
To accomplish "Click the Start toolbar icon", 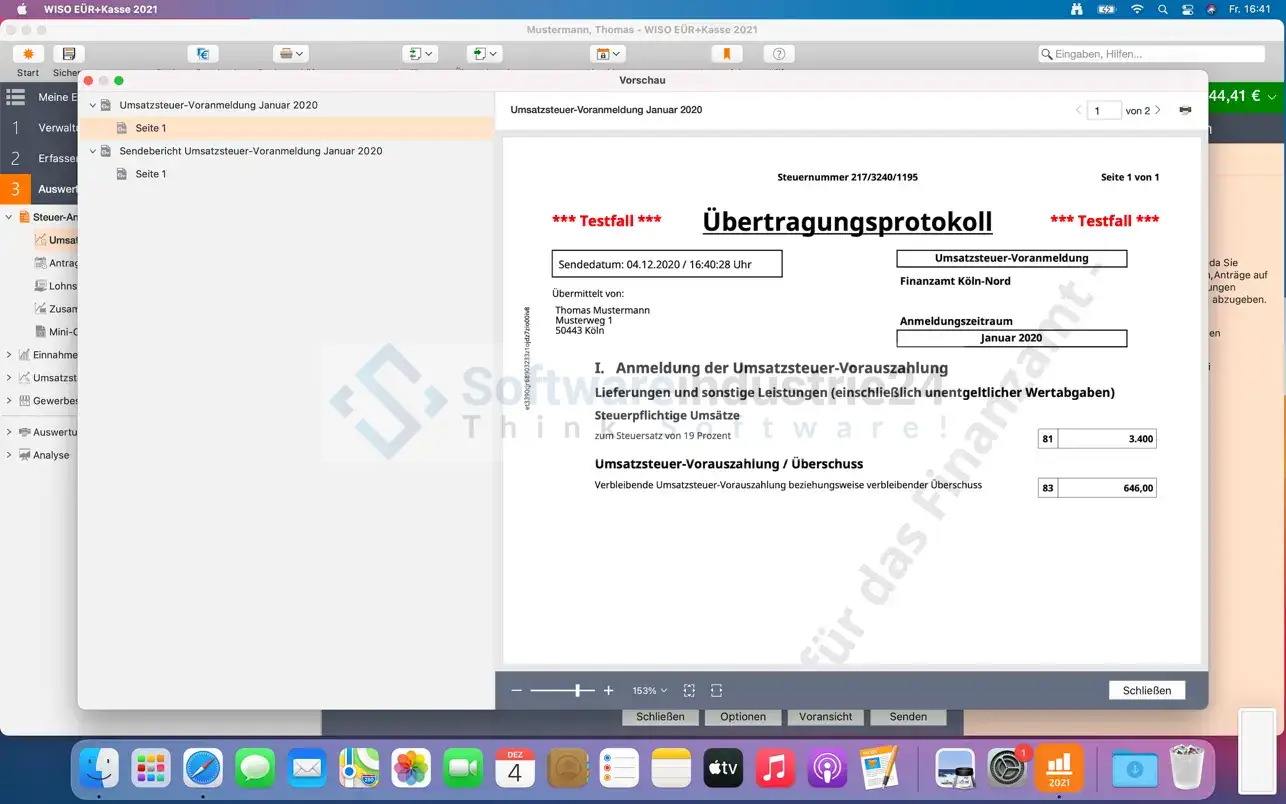I will [x=28, y=55].
